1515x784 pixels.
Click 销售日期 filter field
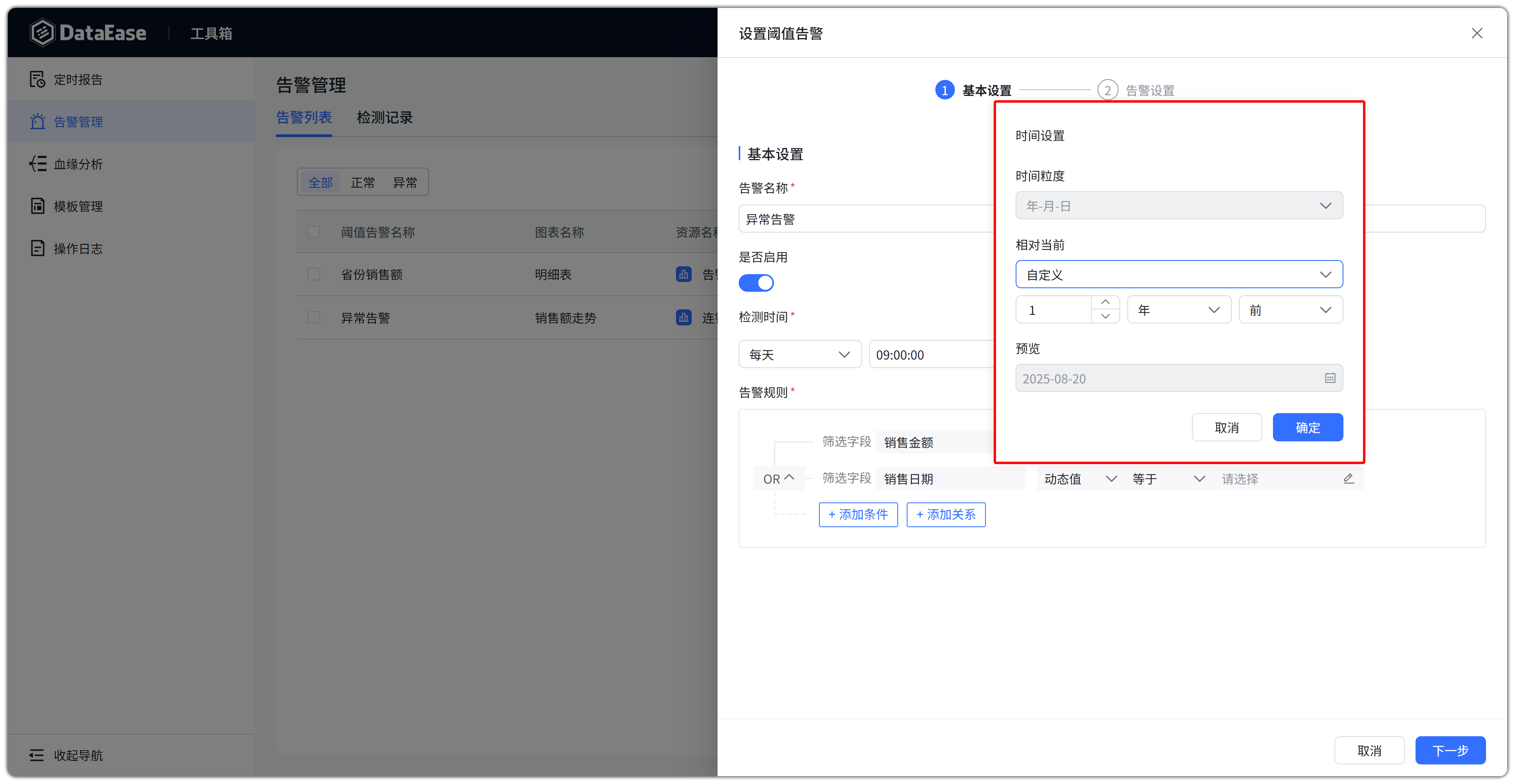[x=951, y=479]
